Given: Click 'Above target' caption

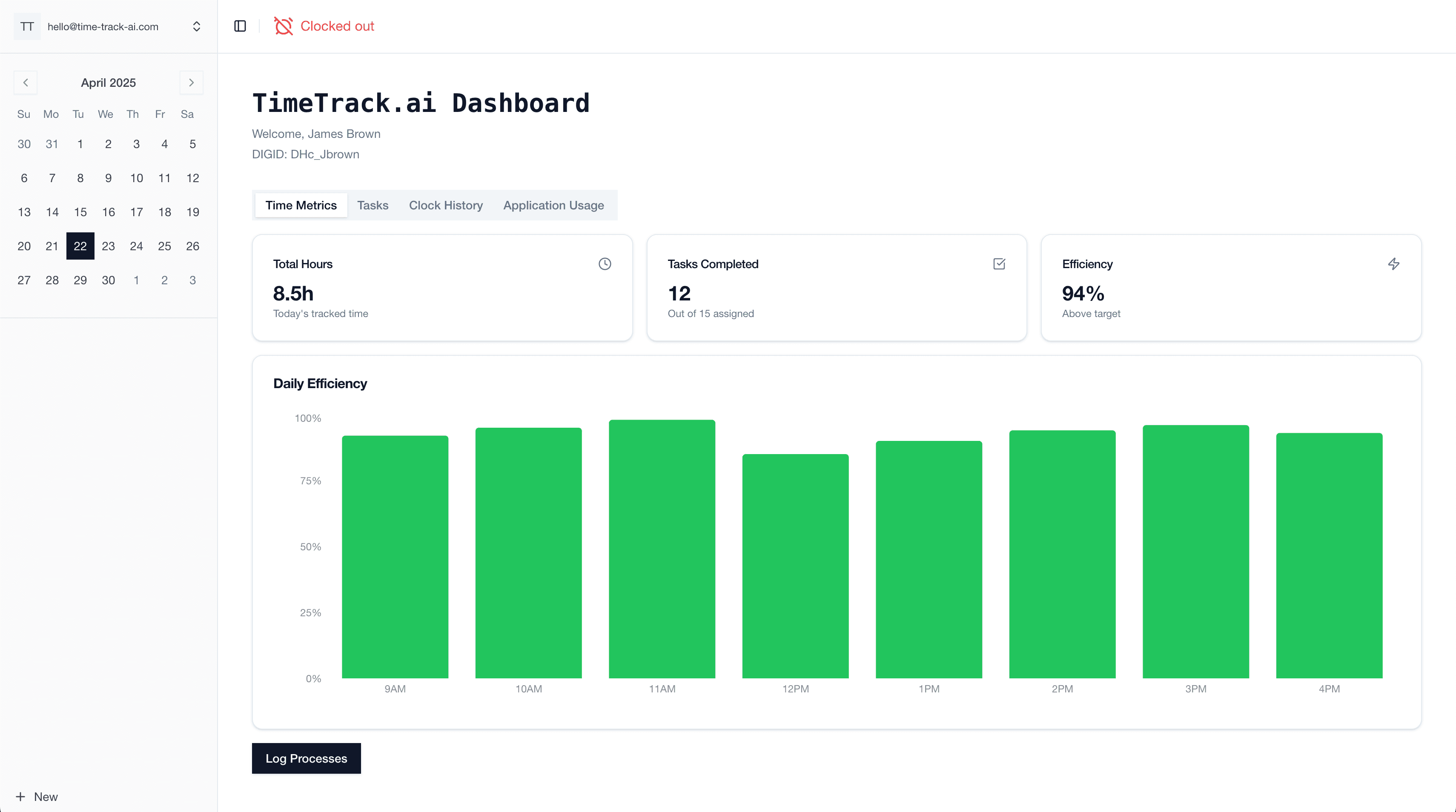Looking at the screenshot, I should (1091, 314).
